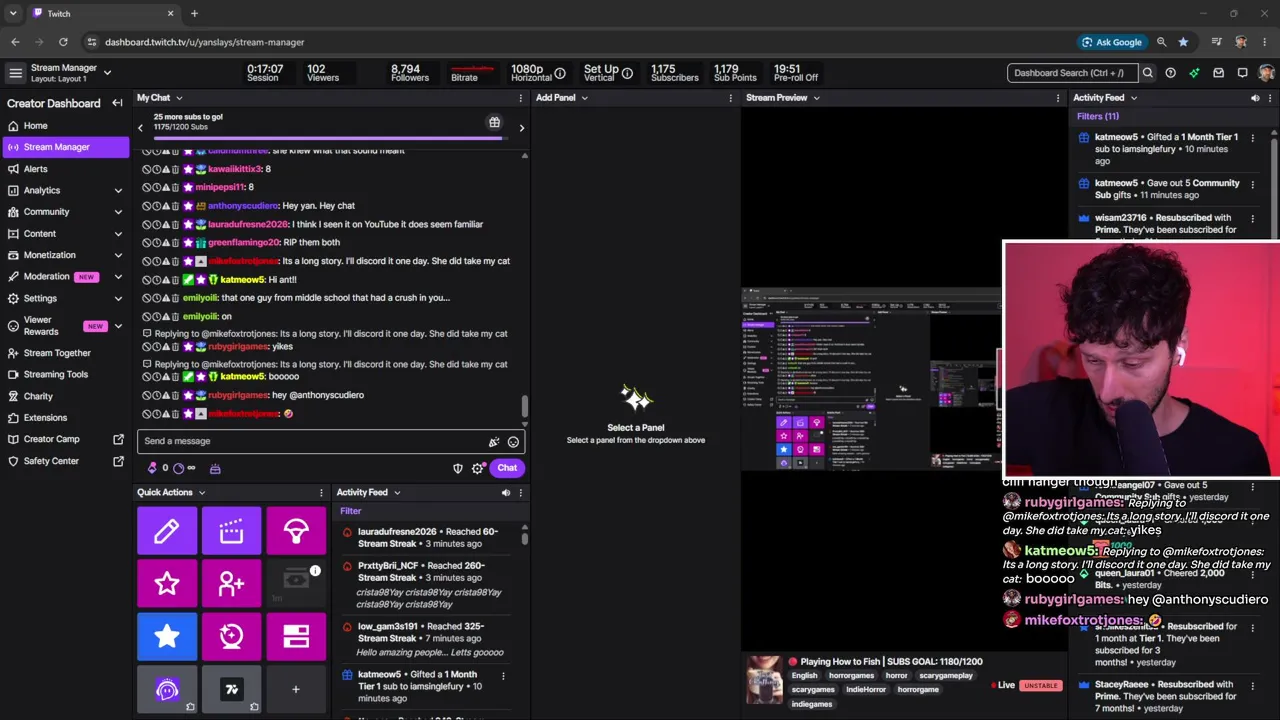Viewport: 1280px width, 720px height.
Task: Click the stream category thumbnail
Action: [x=764, y=680]
